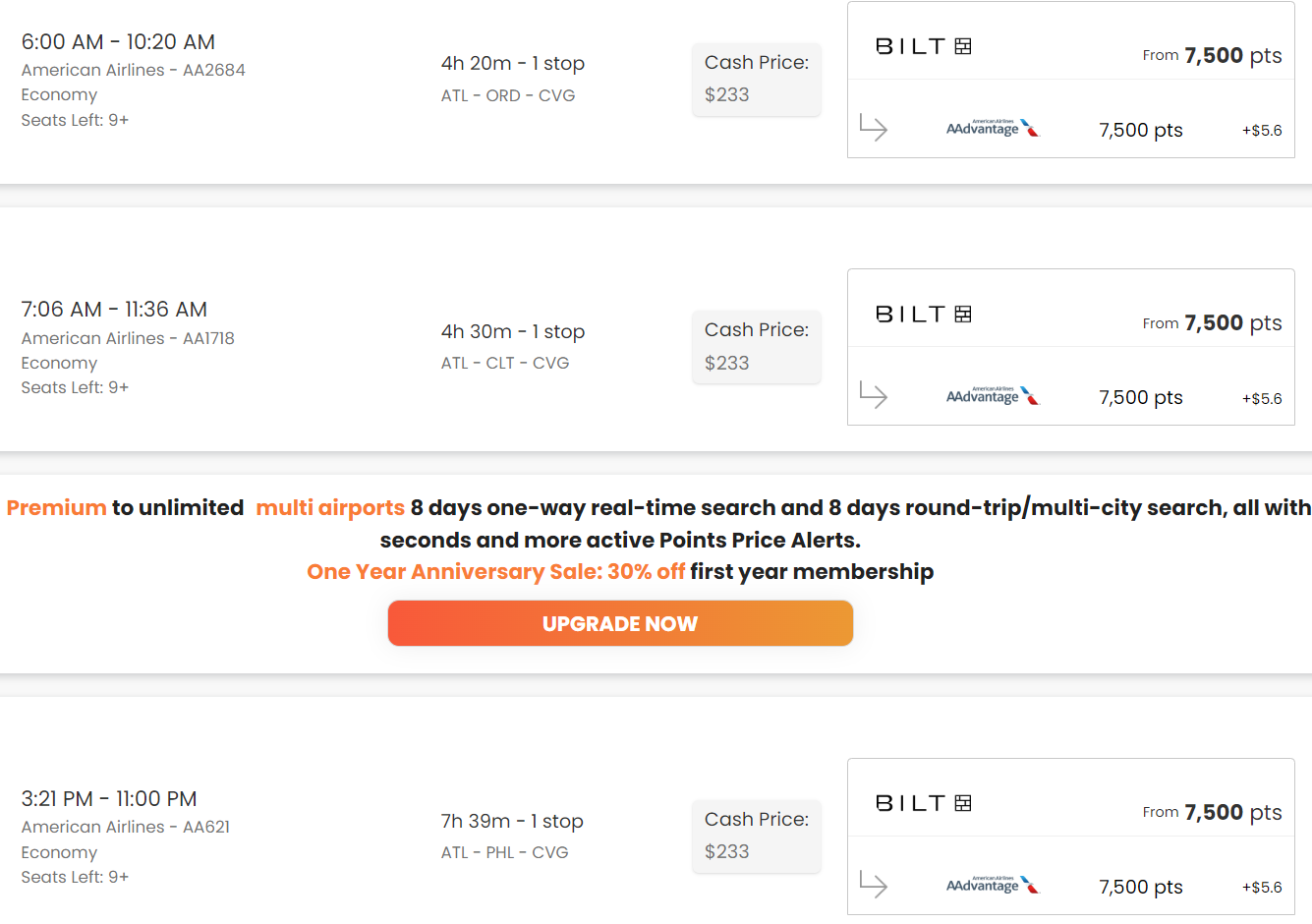Open the Cash Price $233 box for flight AA621
Screen dimensions: 1312x924
click(756, 836)
